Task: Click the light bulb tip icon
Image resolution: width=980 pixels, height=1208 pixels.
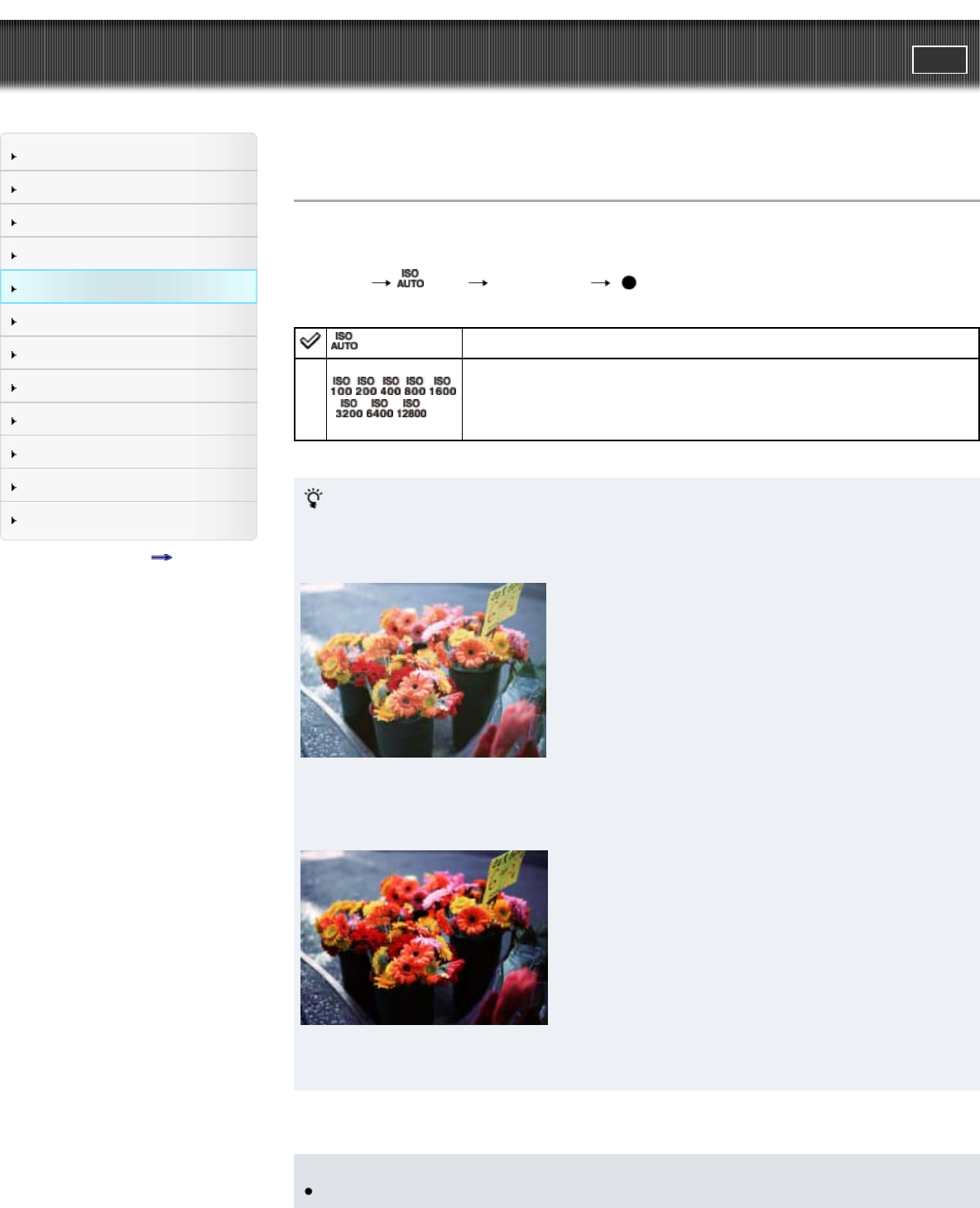Action: pos(314,498)
